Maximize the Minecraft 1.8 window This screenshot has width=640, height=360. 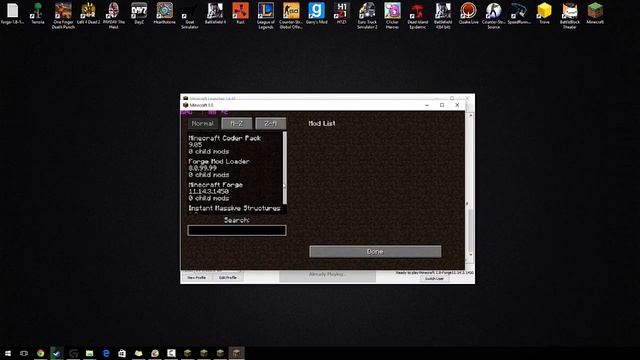pos(442,105)
